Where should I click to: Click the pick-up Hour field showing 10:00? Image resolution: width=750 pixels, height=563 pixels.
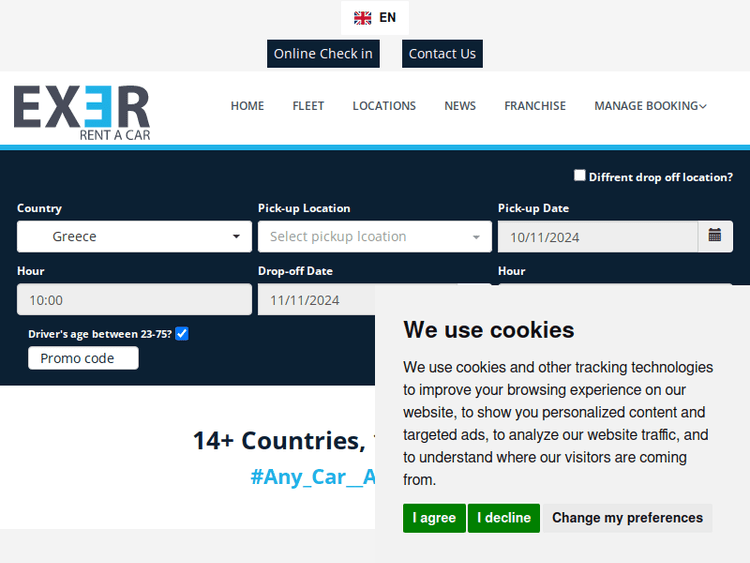click(135, 300)
